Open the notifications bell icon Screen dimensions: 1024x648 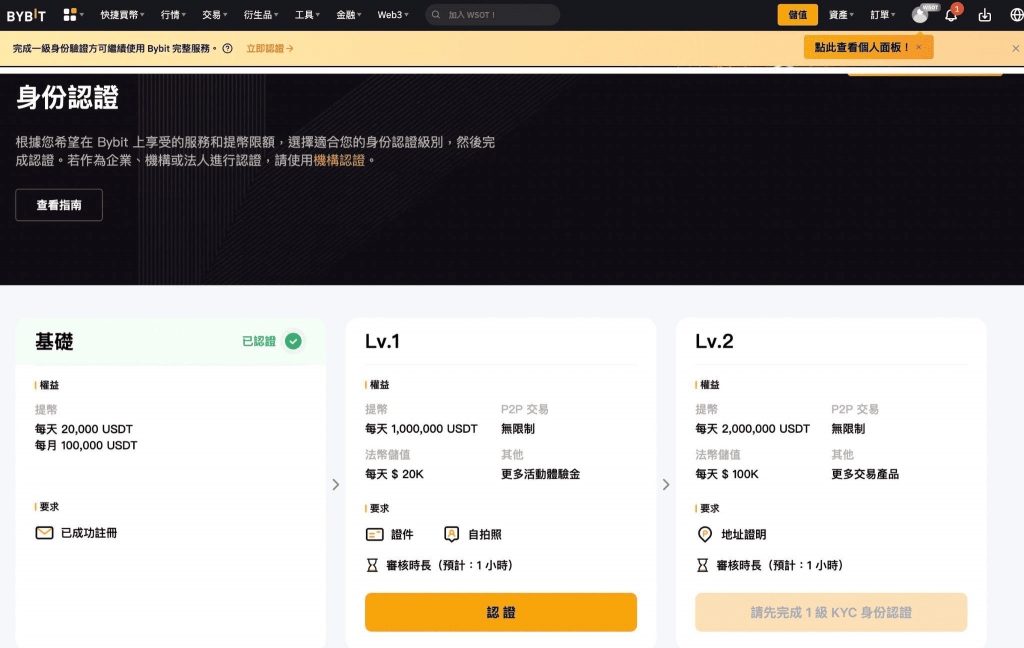pos(951,14)
